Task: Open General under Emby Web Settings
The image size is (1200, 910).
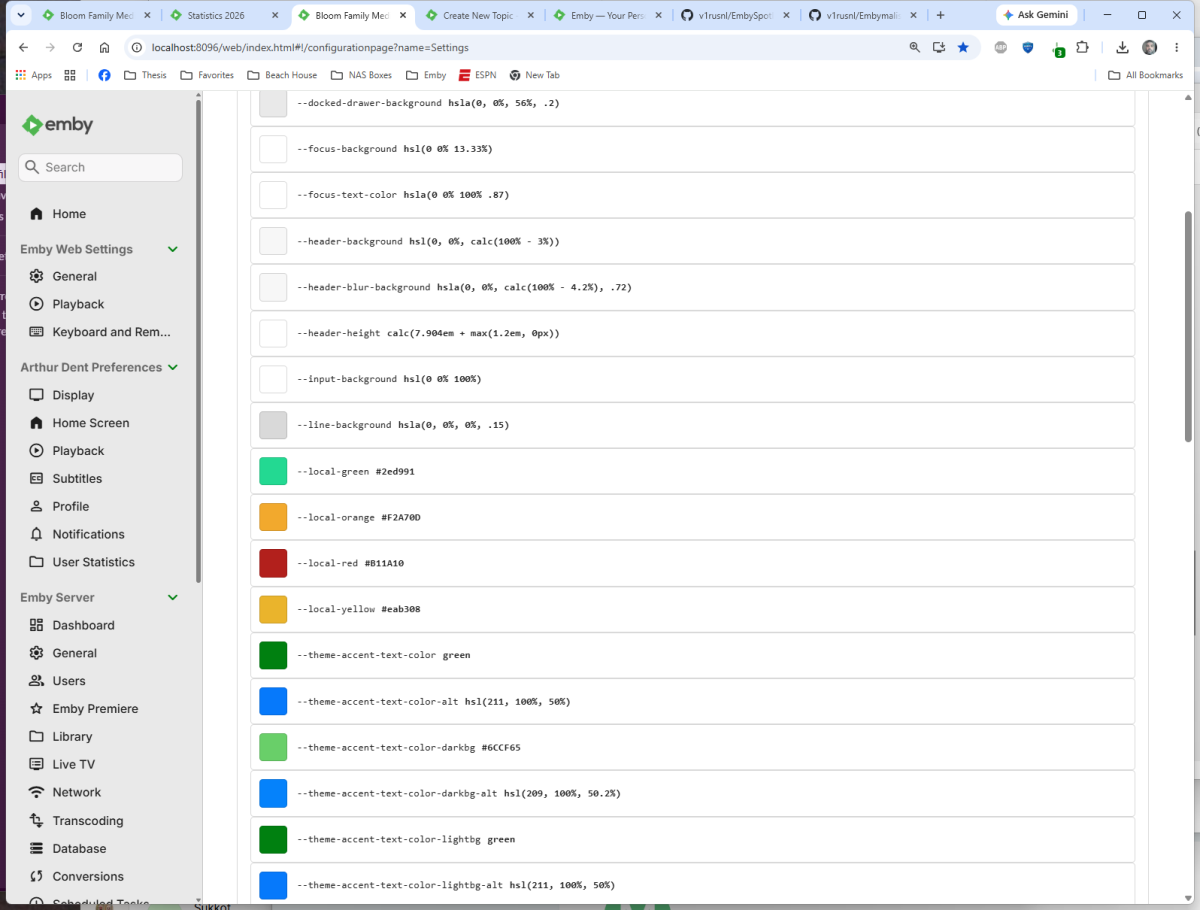Action: click(x=74, y=276)
